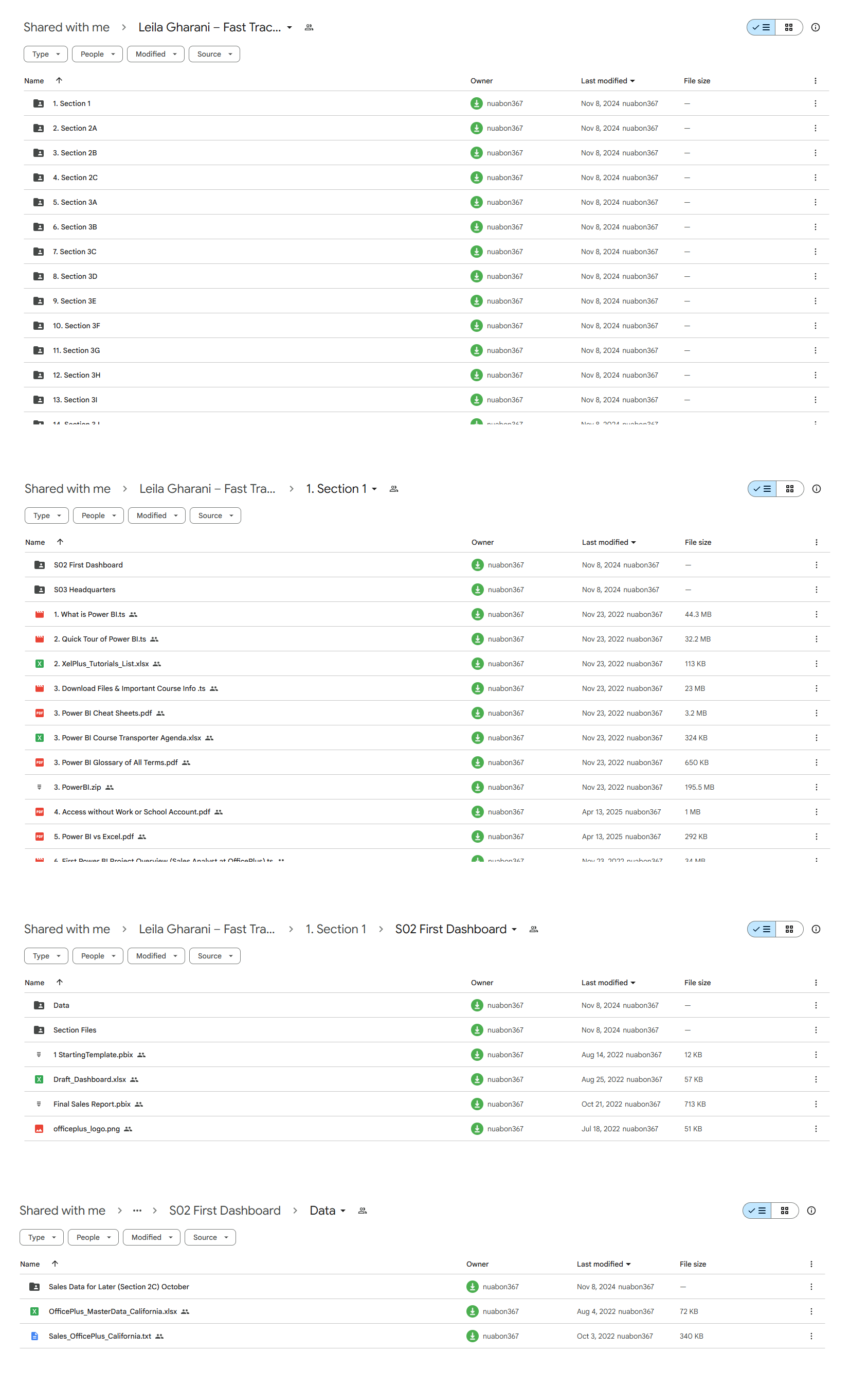Click the shared icon after 5. Power BI vs Excel.pdf
Viewport: 868px width, 1387px height.
(x=142, y=837)
